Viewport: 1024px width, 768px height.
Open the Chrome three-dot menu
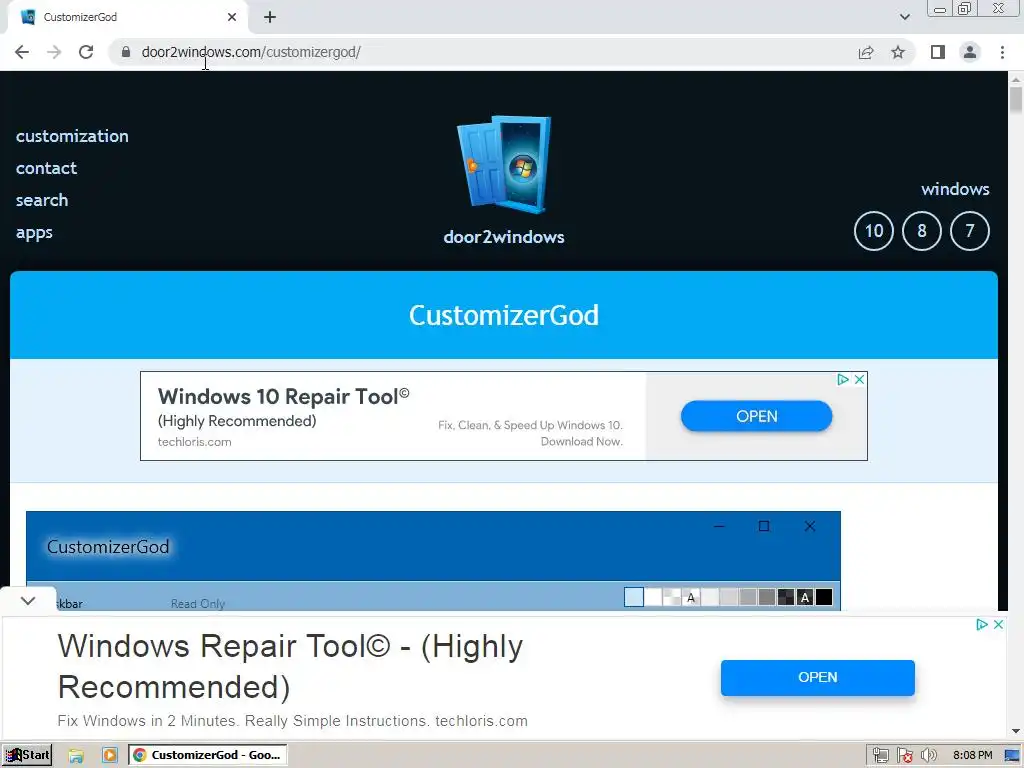coord(1002,52)
